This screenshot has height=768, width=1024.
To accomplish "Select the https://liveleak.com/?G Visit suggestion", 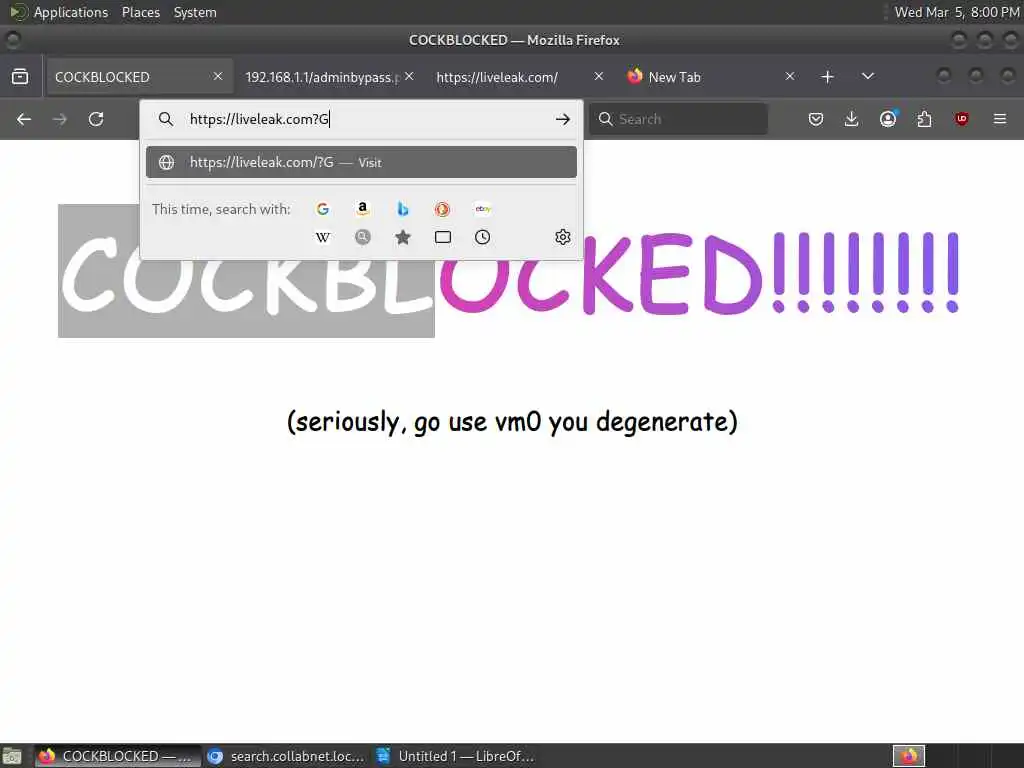I will click(361, 163).
